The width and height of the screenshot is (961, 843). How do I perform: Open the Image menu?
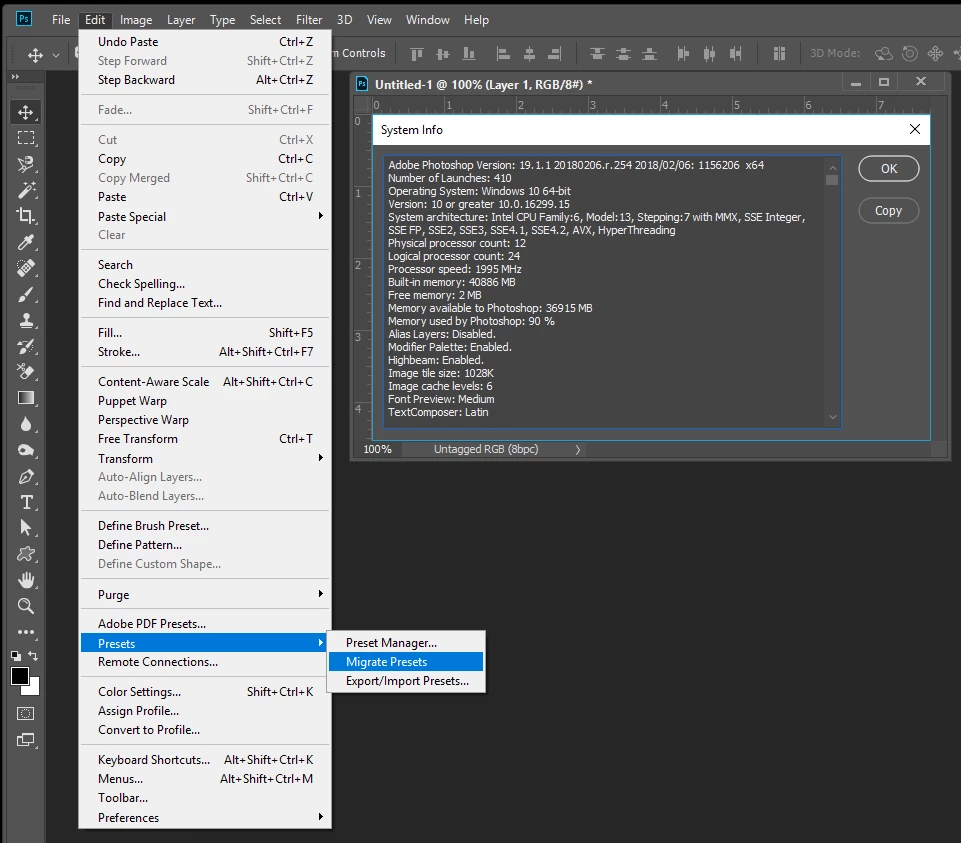click(136, 20)
